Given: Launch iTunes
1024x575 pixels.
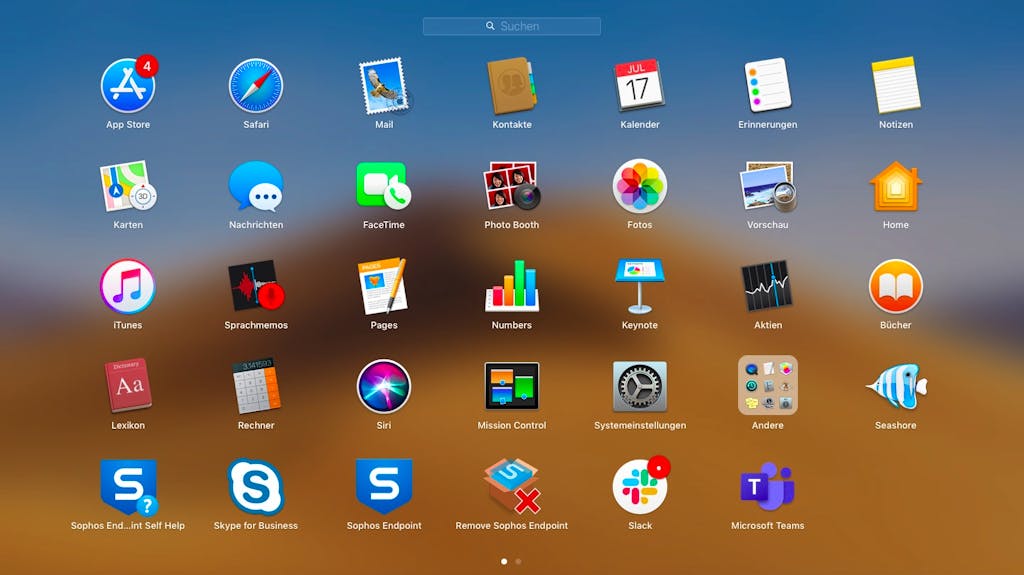Looking at the screenshot, I should [128, 286].
